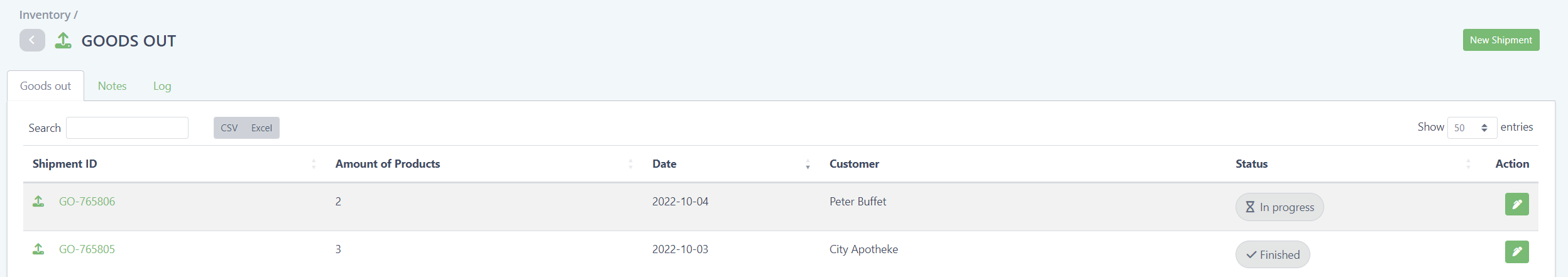1568x277 pixels.
Task: Edit shipment GO-765805 with pencil icon
Action: coord(1516,252)
